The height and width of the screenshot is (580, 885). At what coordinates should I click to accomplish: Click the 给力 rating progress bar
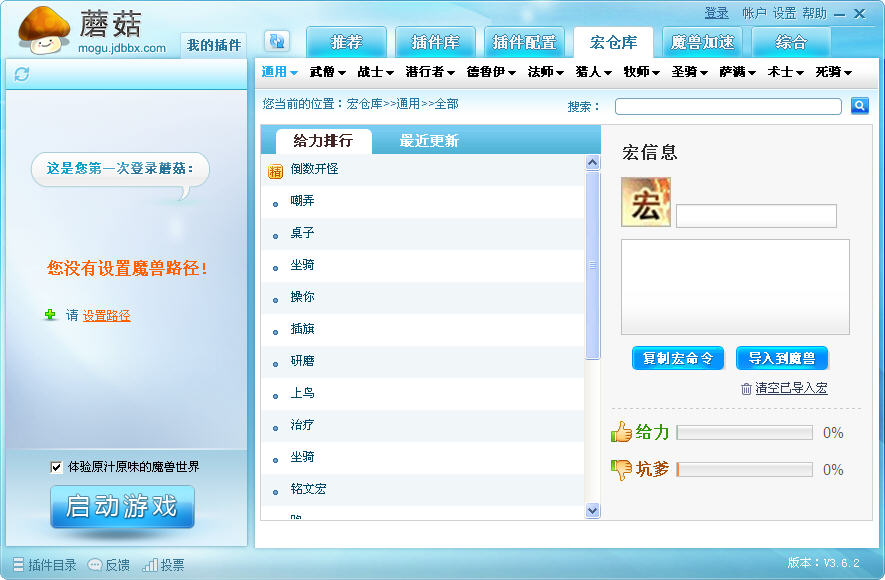(x=744, y=433)
